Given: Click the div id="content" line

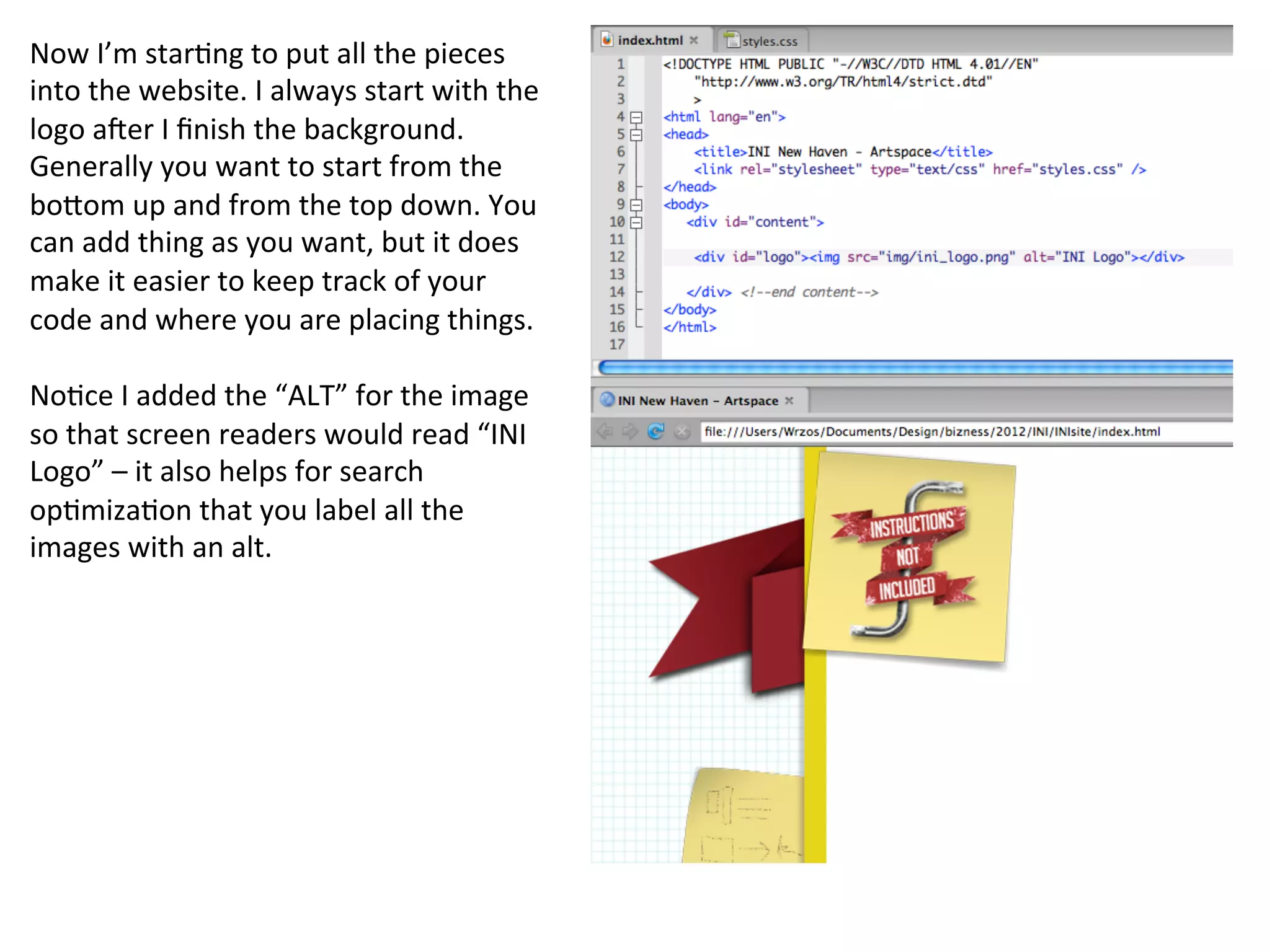Looking at the screenshot, I should click(755, 222).
